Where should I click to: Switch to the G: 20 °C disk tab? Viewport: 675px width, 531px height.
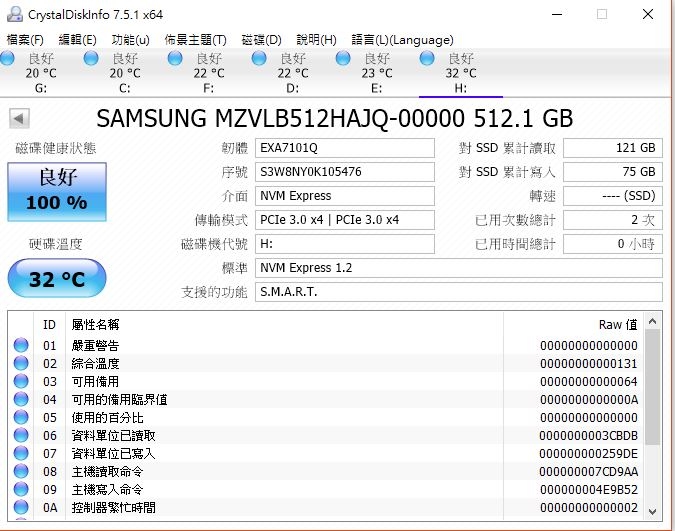41,73
